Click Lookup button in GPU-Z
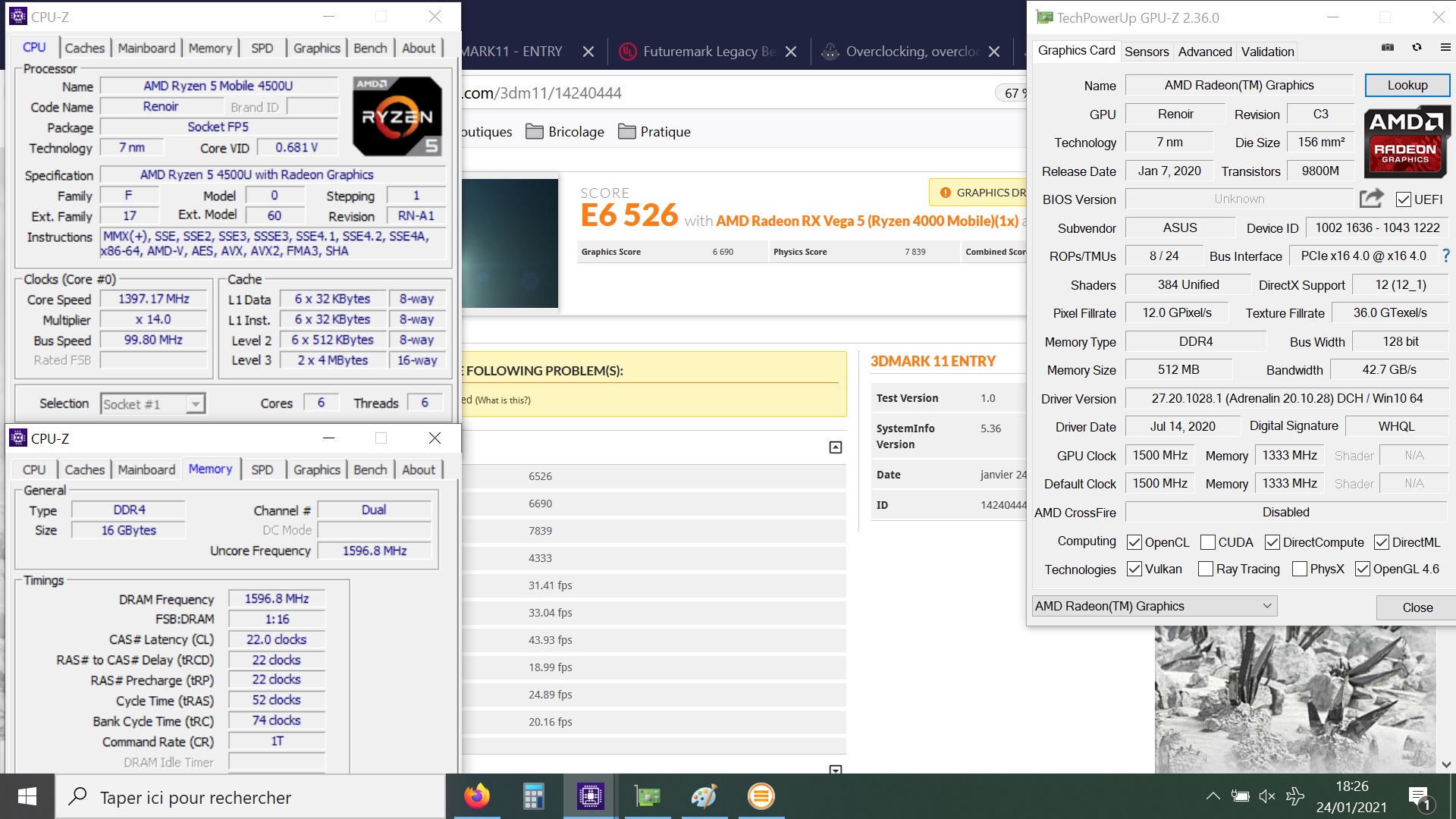The height and width of the screenshot is (819, 1456). (x=1407, y=86)
